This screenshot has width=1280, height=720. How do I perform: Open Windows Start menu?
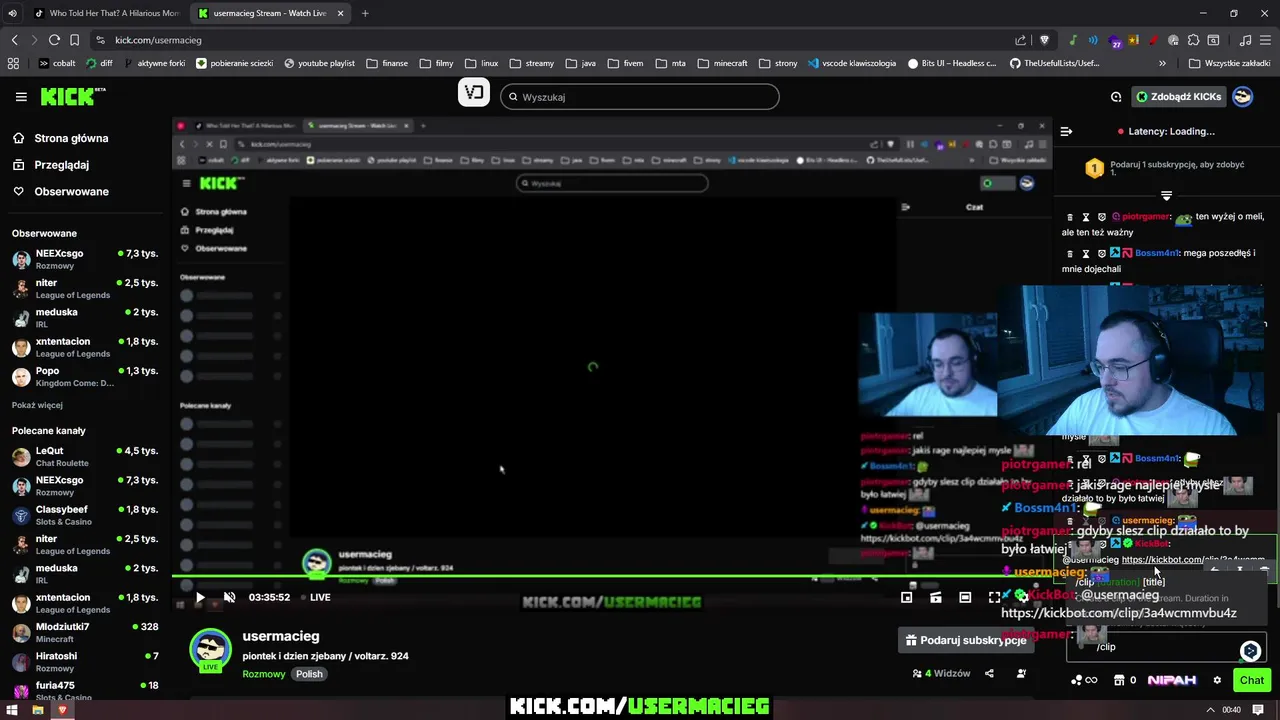coord(12,710)
